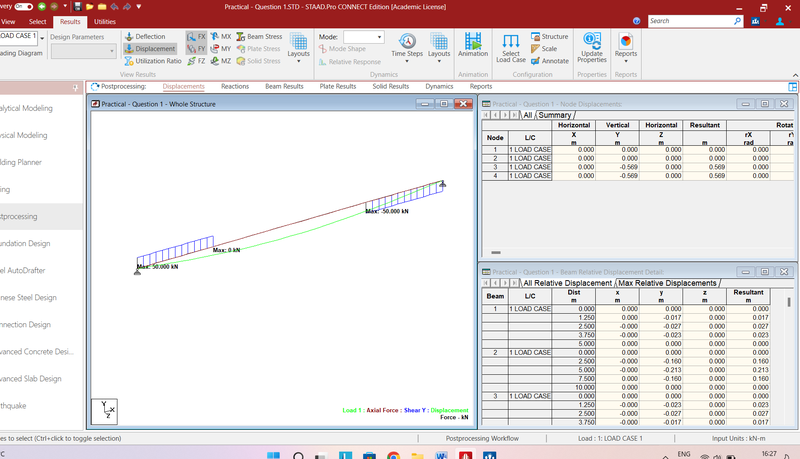Image resolution: width=800 pixels, height=459 pixels.
Task: Switch to Summary tab in Node Displacements
Action: [555, 115]
